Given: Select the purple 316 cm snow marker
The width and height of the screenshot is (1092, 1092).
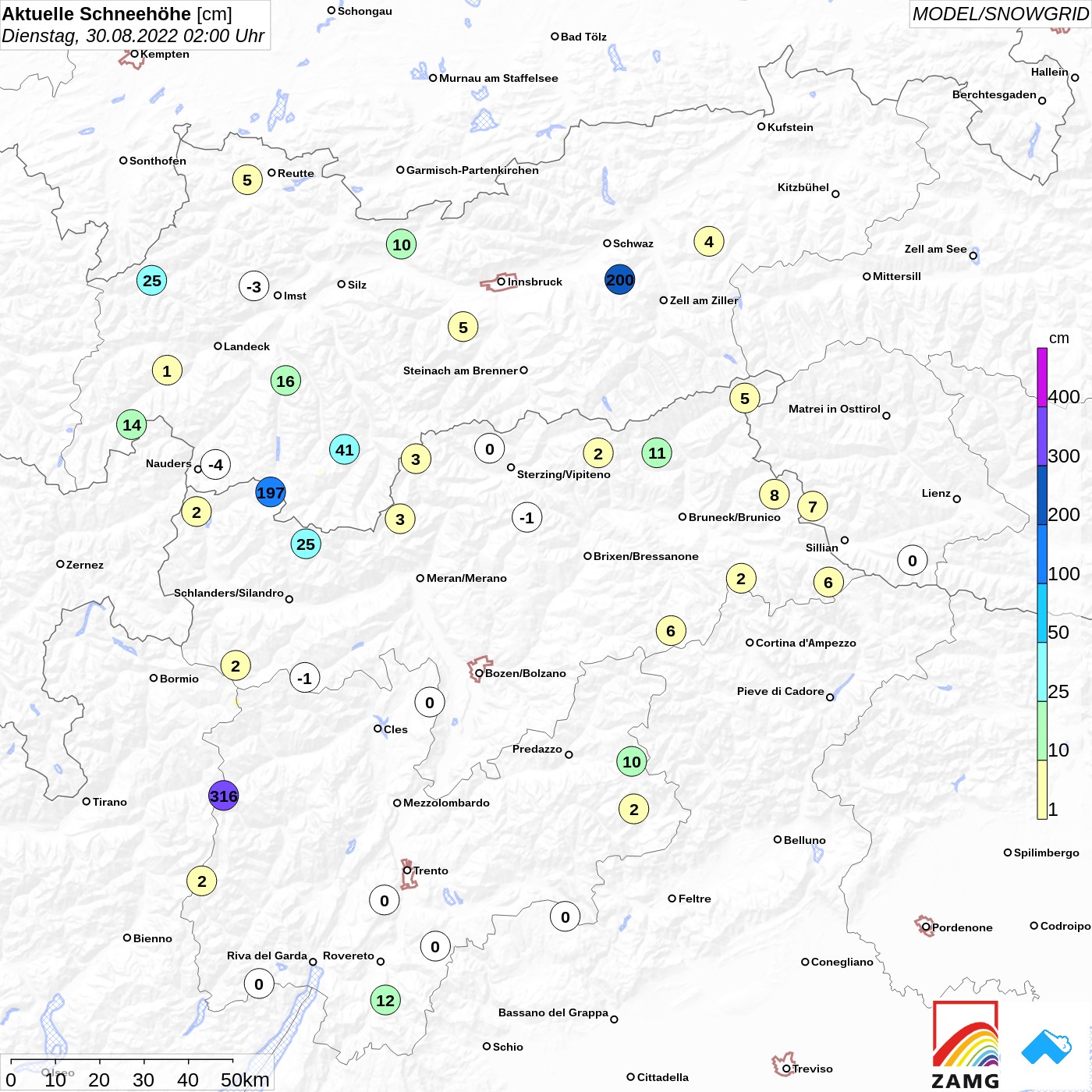Looking at the screenshot, I should click(224, 796).
